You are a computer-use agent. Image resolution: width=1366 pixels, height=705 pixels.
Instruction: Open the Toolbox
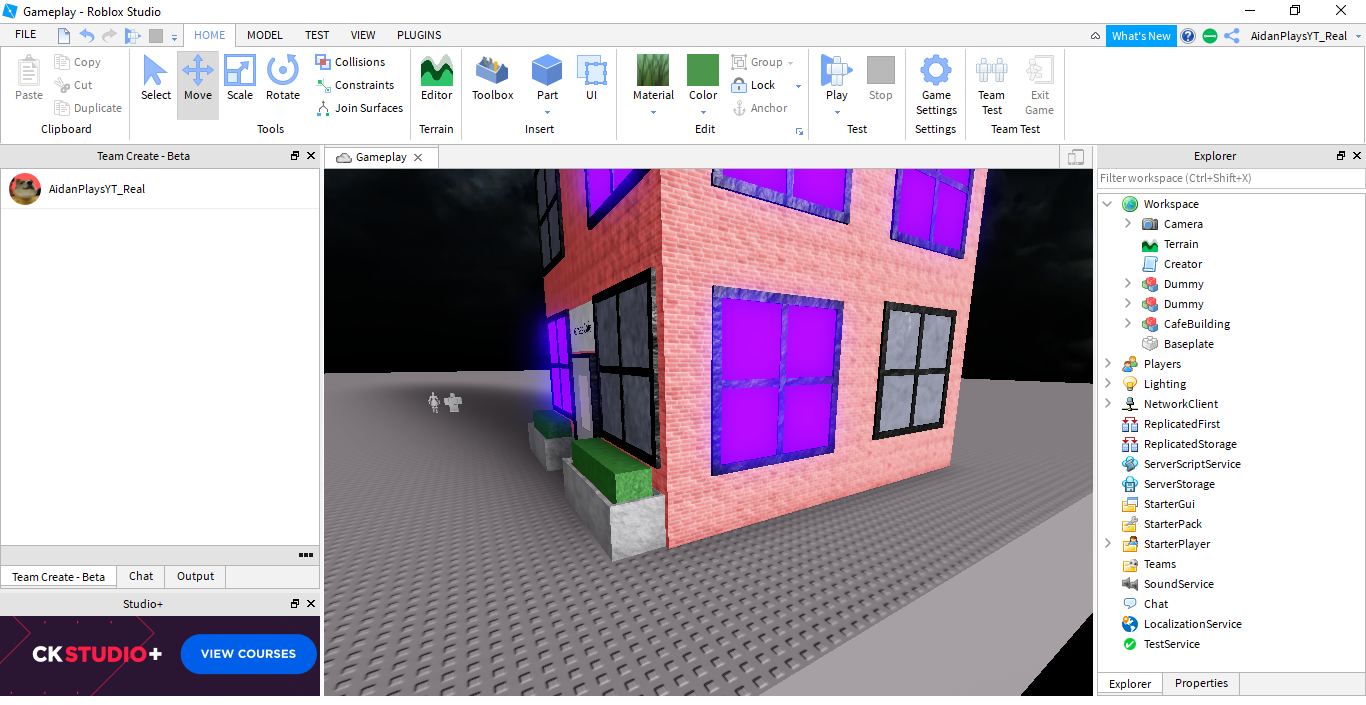click(x=493, y=78)
